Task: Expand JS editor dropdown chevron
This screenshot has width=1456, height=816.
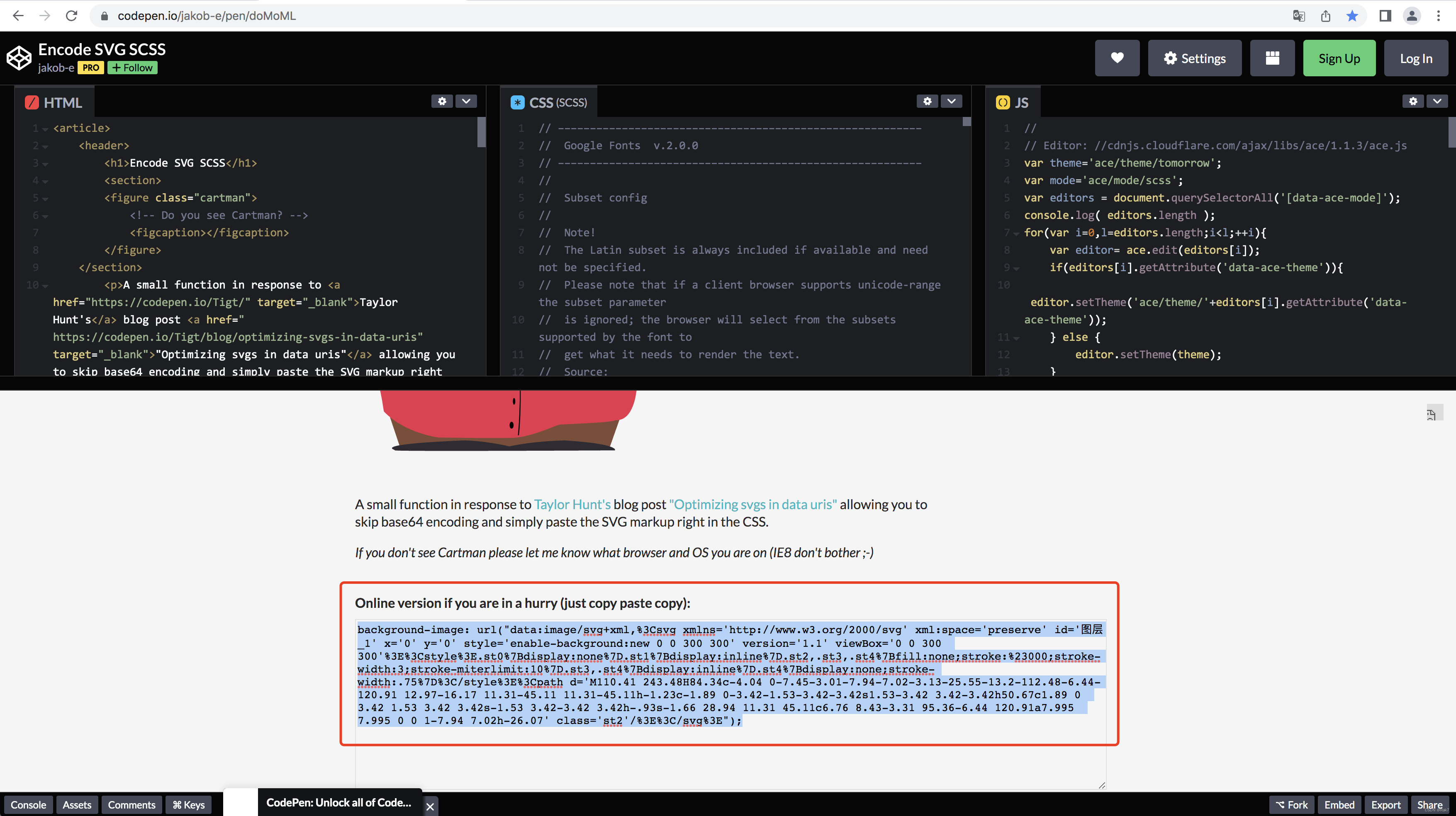Action: tap(1437, 101)
